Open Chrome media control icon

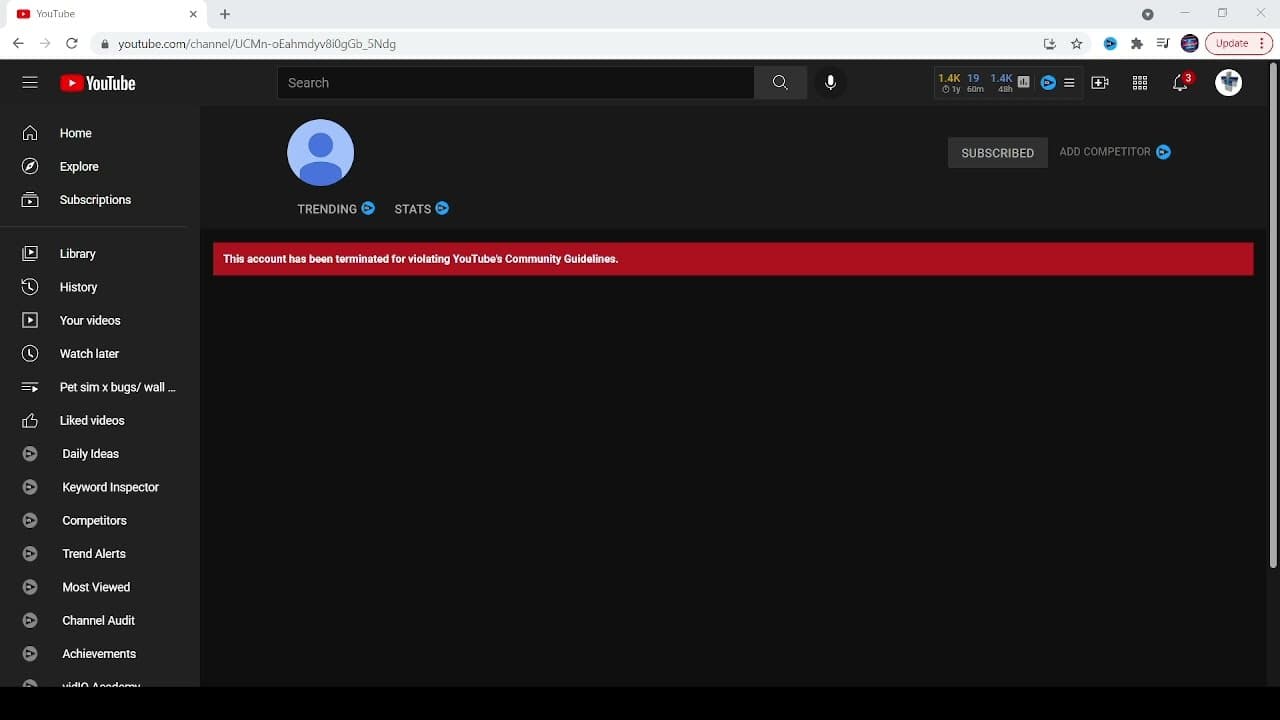pos(1163,44)
